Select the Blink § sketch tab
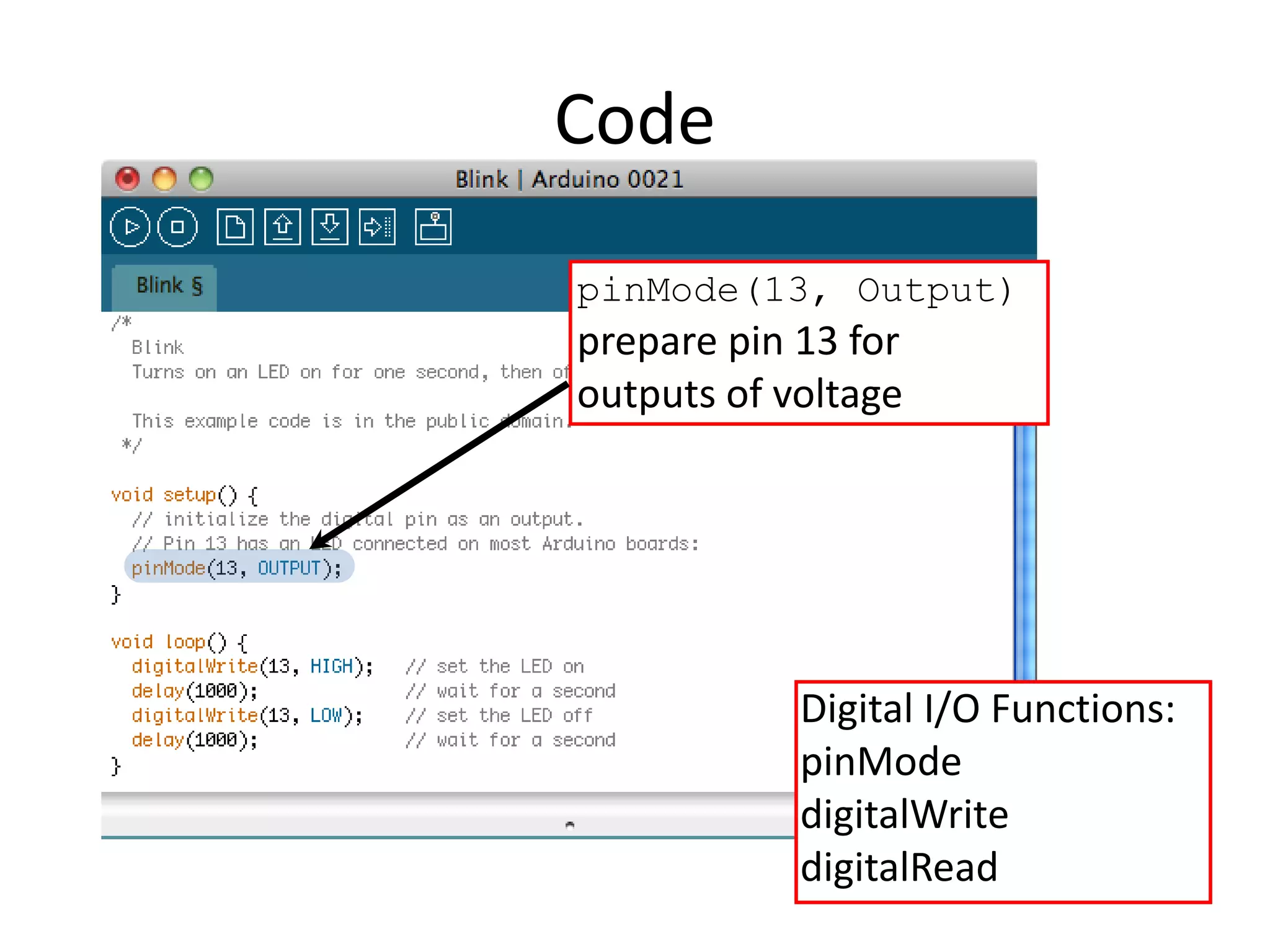The width and height of the screenshot is (1270, 952). coord(165,286)
